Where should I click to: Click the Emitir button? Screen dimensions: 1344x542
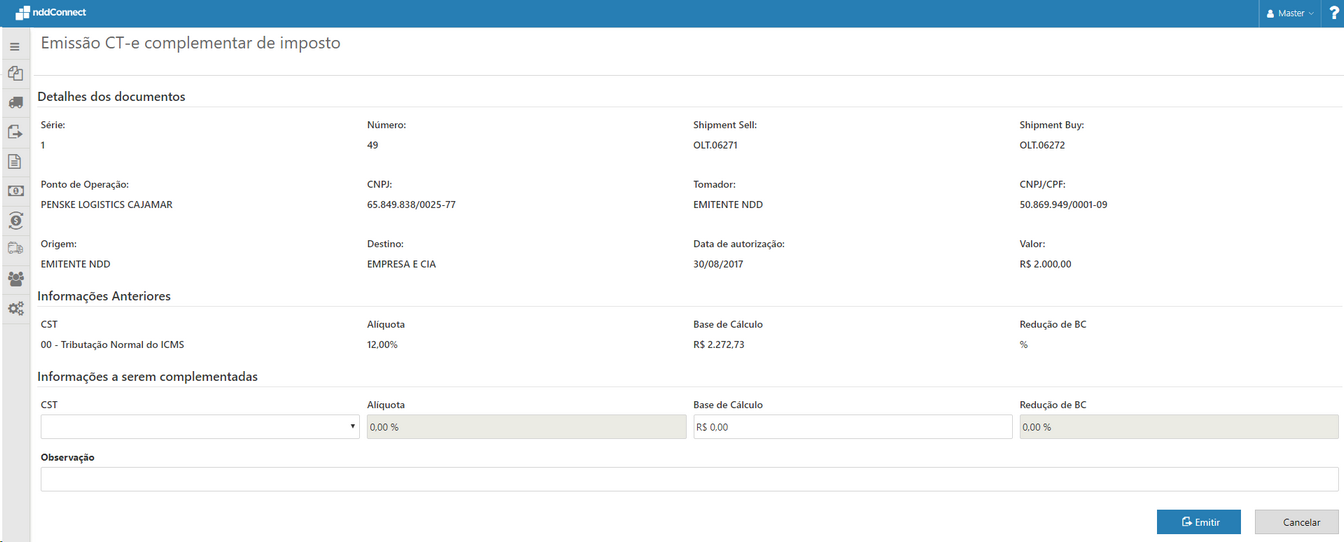click(1199, 522)
